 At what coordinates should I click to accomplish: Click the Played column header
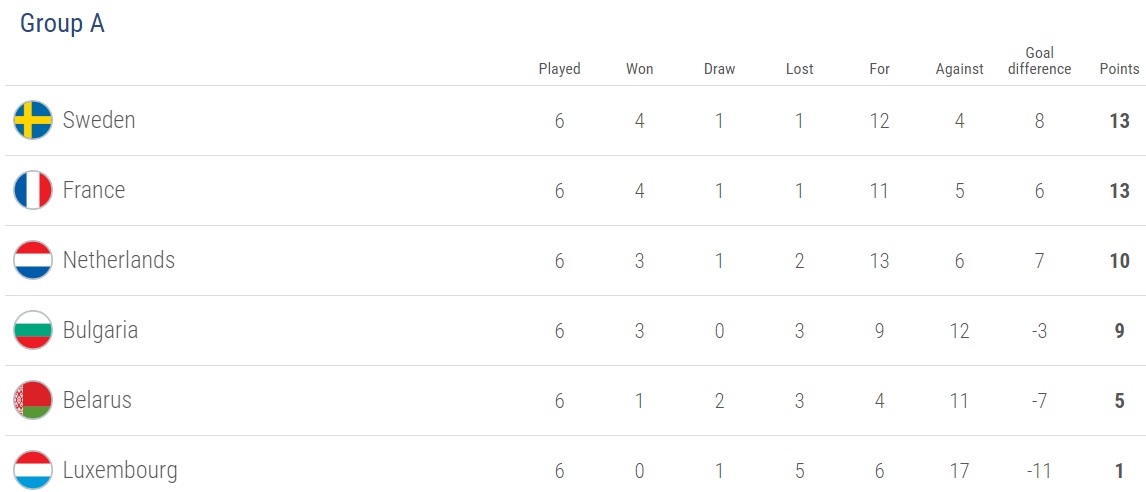tap(559, 69)
